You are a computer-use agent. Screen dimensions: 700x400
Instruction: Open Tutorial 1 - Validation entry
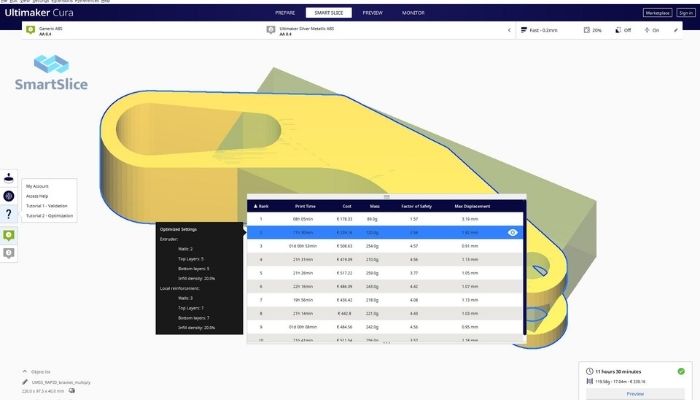[x=46, y=206]
